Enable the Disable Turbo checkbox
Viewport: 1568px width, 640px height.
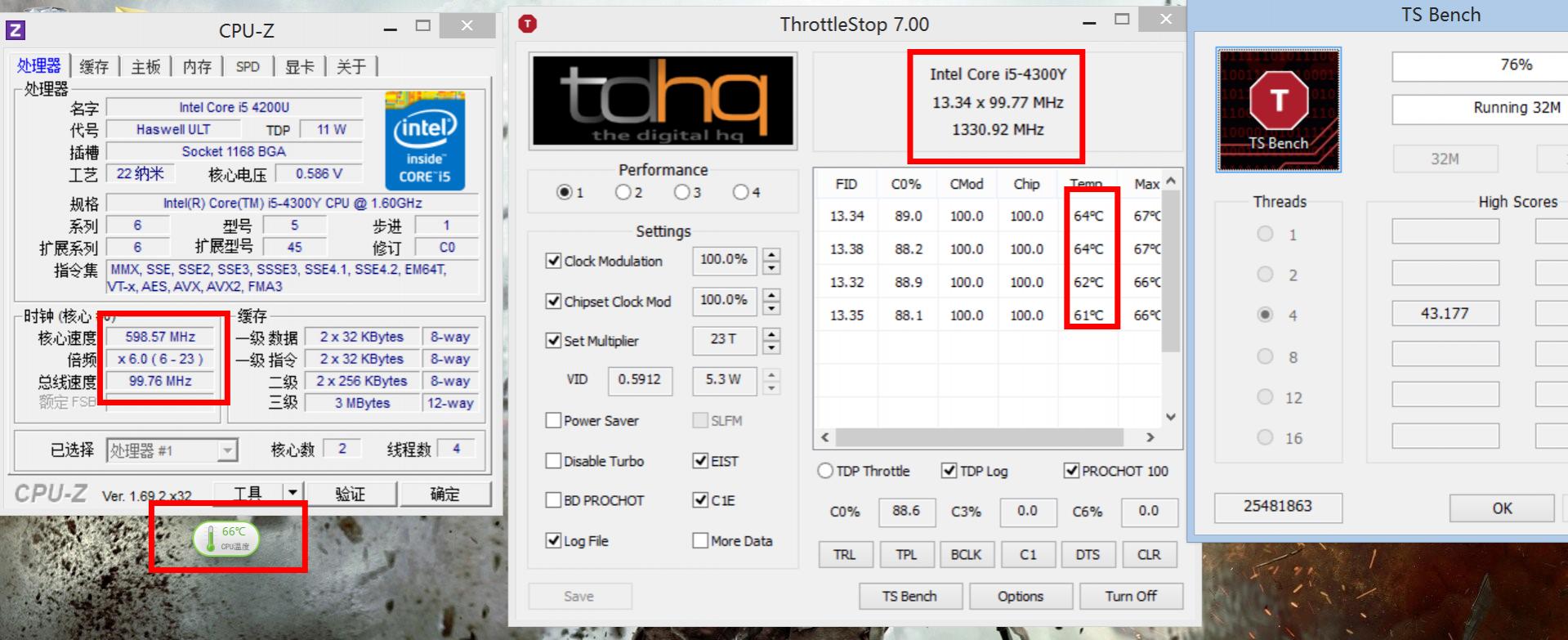pyautogui.click(x=553, y=461)
